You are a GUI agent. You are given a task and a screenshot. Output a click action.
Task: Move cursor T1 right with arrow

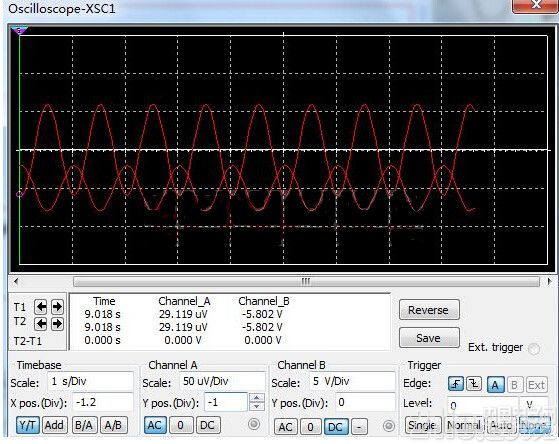(57, 306)
